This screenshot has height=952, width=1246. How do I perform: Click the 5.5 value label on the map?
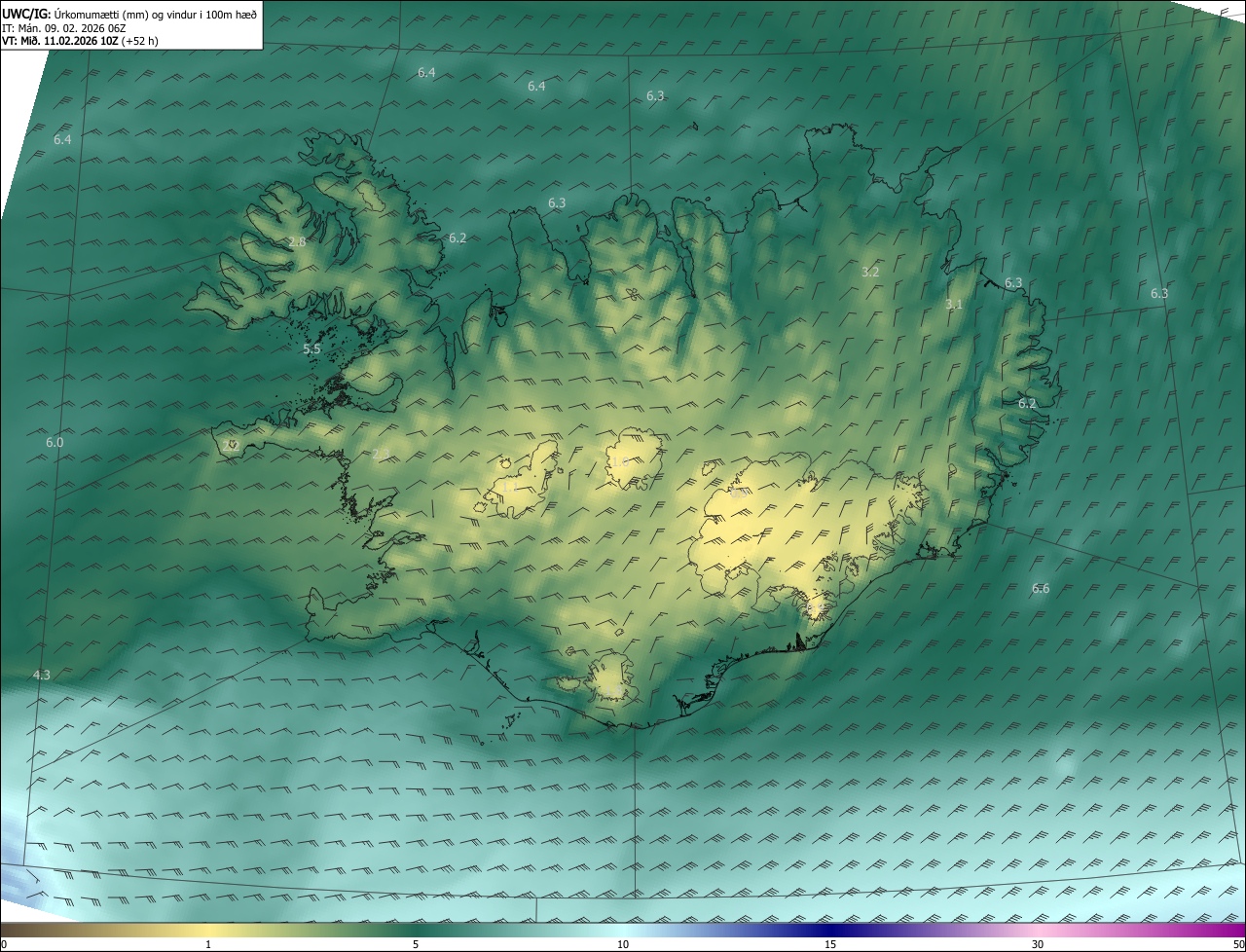(311, 348)
